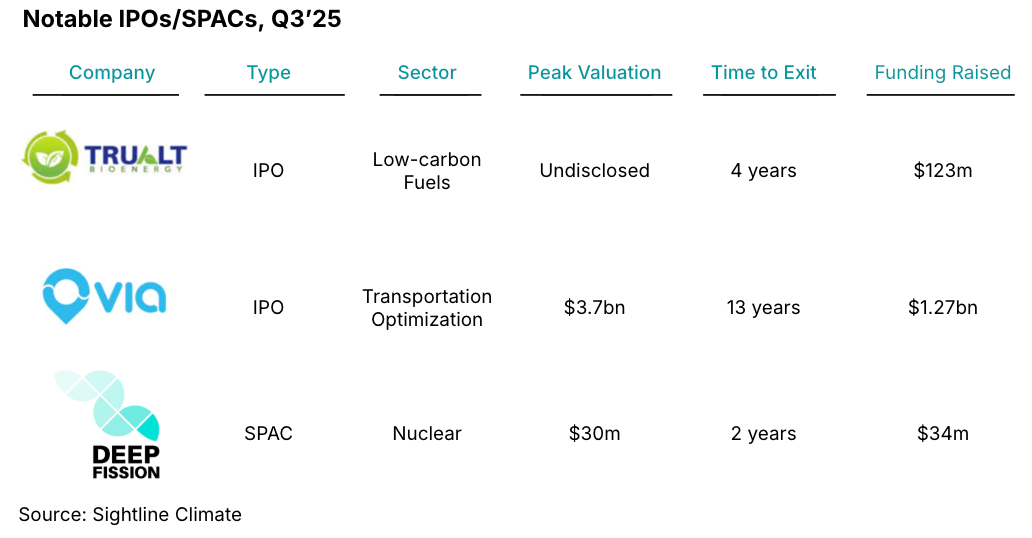Screen dimensions: 1032x538
Task: Click the $3.7bn peak valuation value
Action: 594,308
